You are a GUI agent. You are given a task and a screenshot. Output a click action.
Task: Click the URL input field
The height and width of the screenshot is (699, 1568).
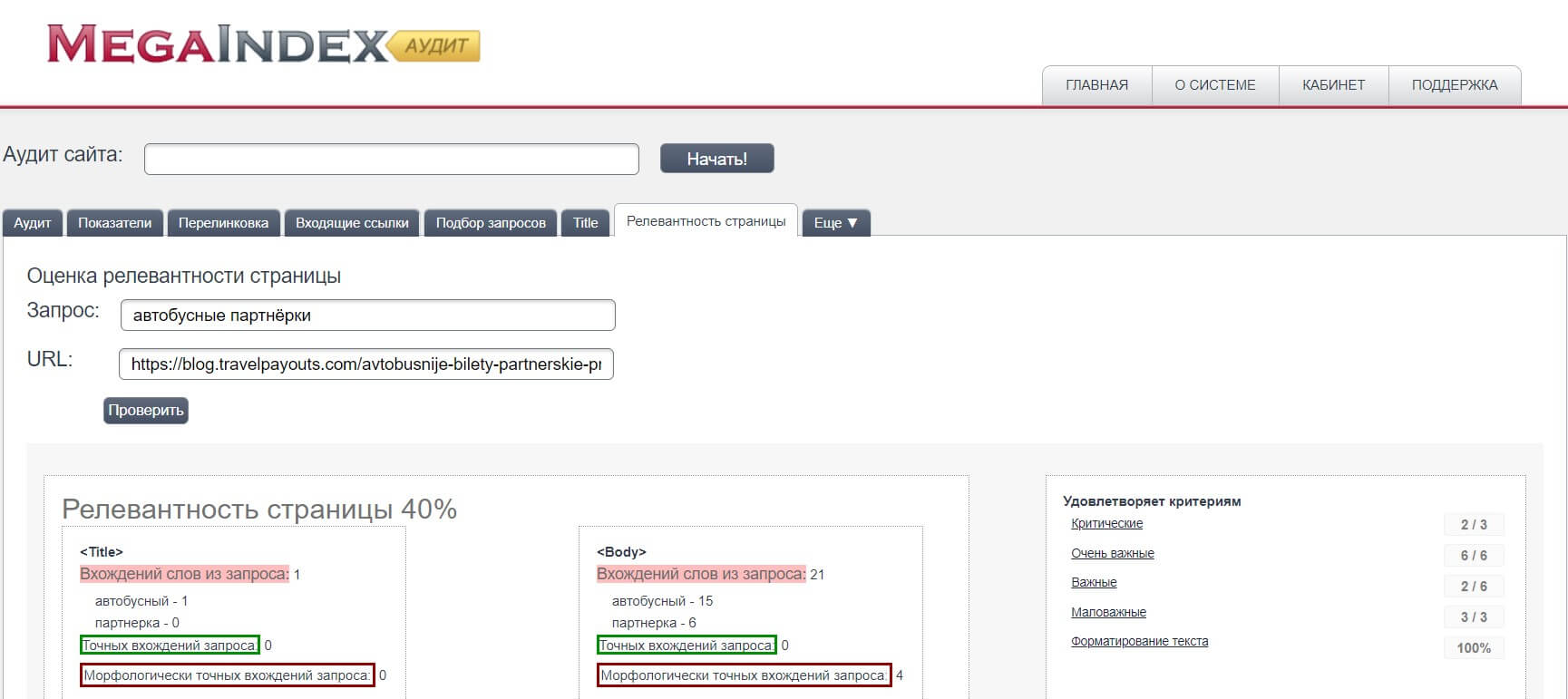(x=365, y=364)
